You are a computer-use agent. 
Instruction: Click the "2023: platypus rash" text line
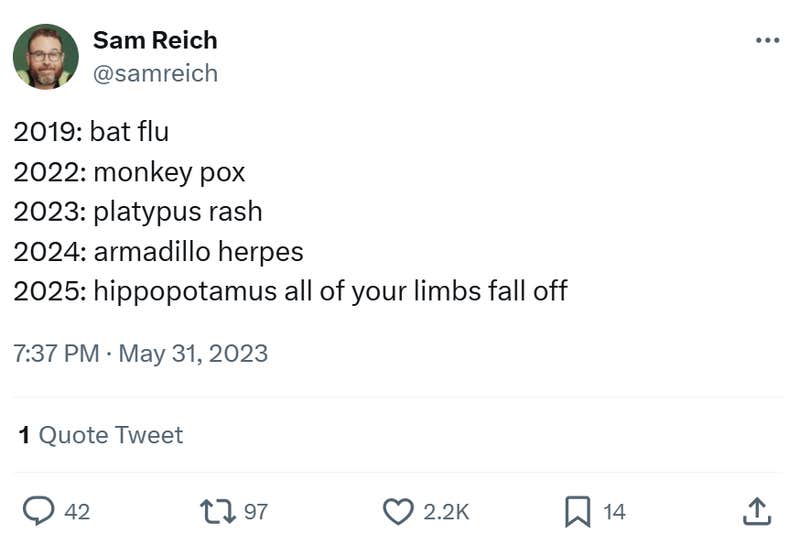click(x=138, y=211)
